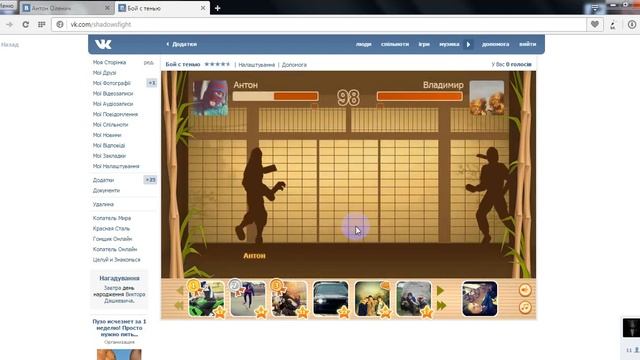The height and width of the screenshot is (360, 640).
Task: Select third-ranked friend thumbnail with medal 3
Action: pos(289,298)
